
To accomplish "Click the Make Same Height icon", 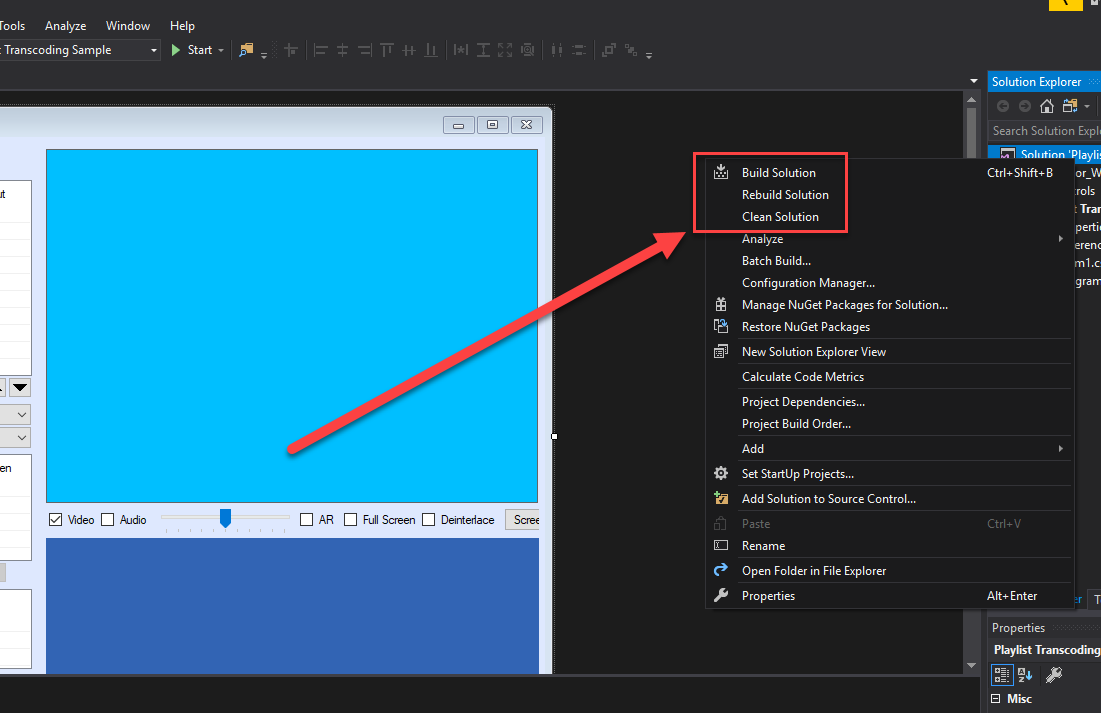I will click(x=483, y=50).
